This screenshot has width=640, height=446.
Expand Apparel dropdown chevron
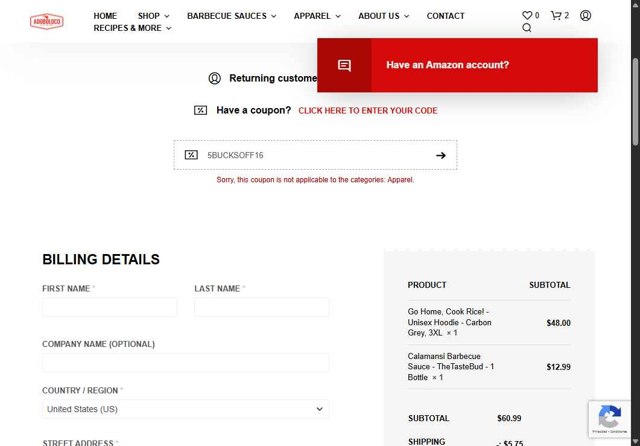tap(338, 16)
